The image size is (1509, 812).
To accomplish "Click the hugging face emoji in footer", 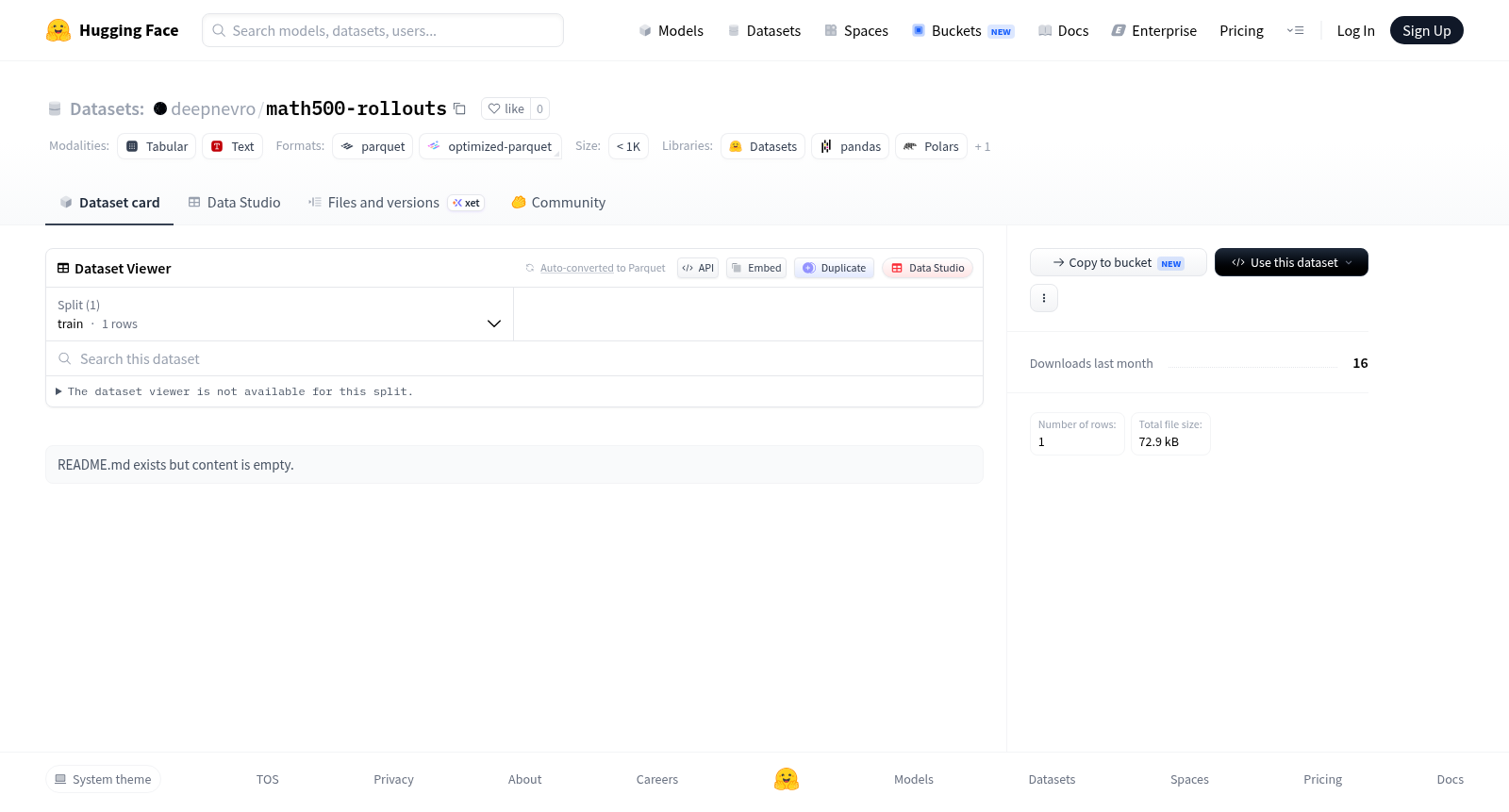I will pyautogui.click(x=787, y=779).
